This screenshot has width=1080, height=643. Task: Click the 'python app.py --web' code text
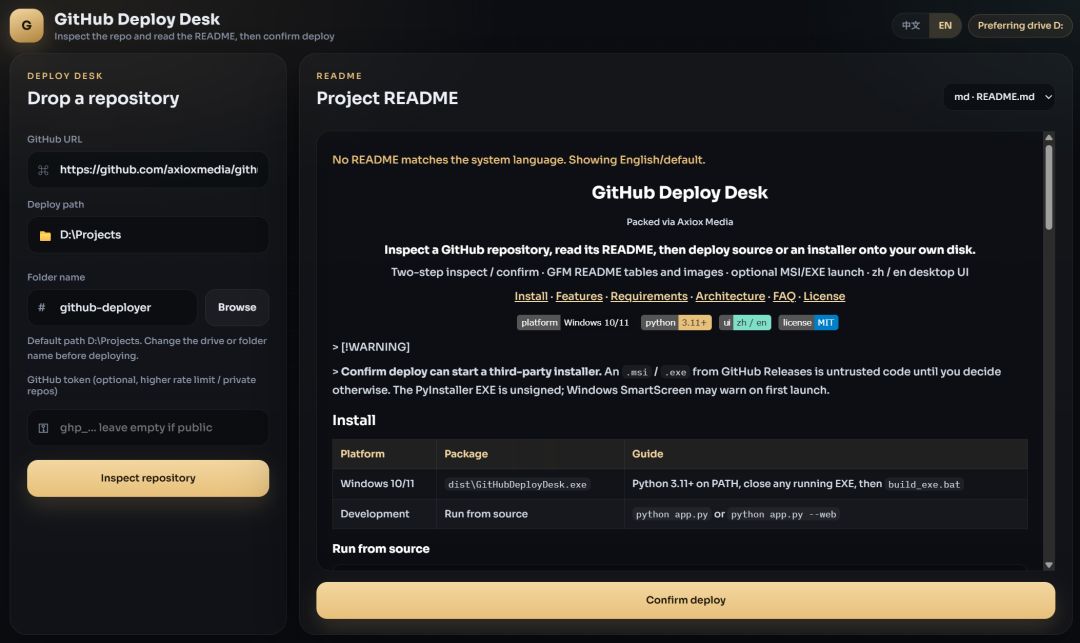point(784,515)
